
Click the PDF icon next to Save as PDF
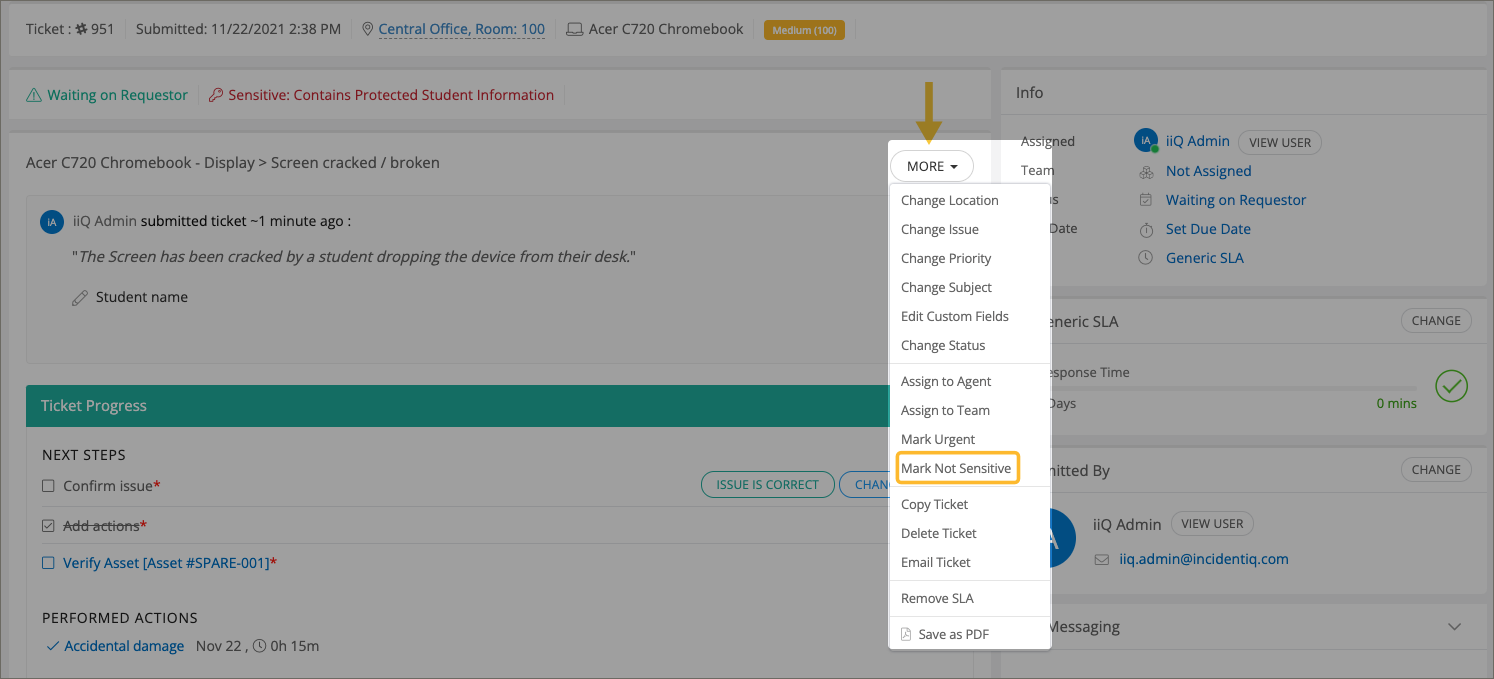pos(906,634)
